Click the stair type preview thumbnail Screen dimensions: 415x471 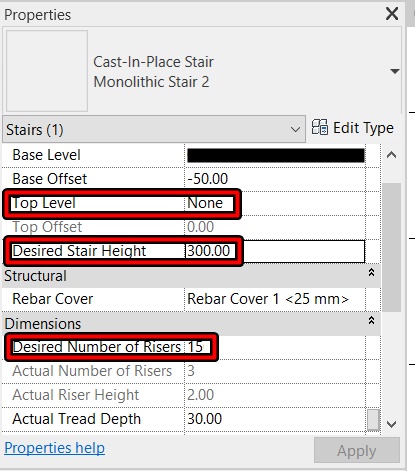pos(47,71)
